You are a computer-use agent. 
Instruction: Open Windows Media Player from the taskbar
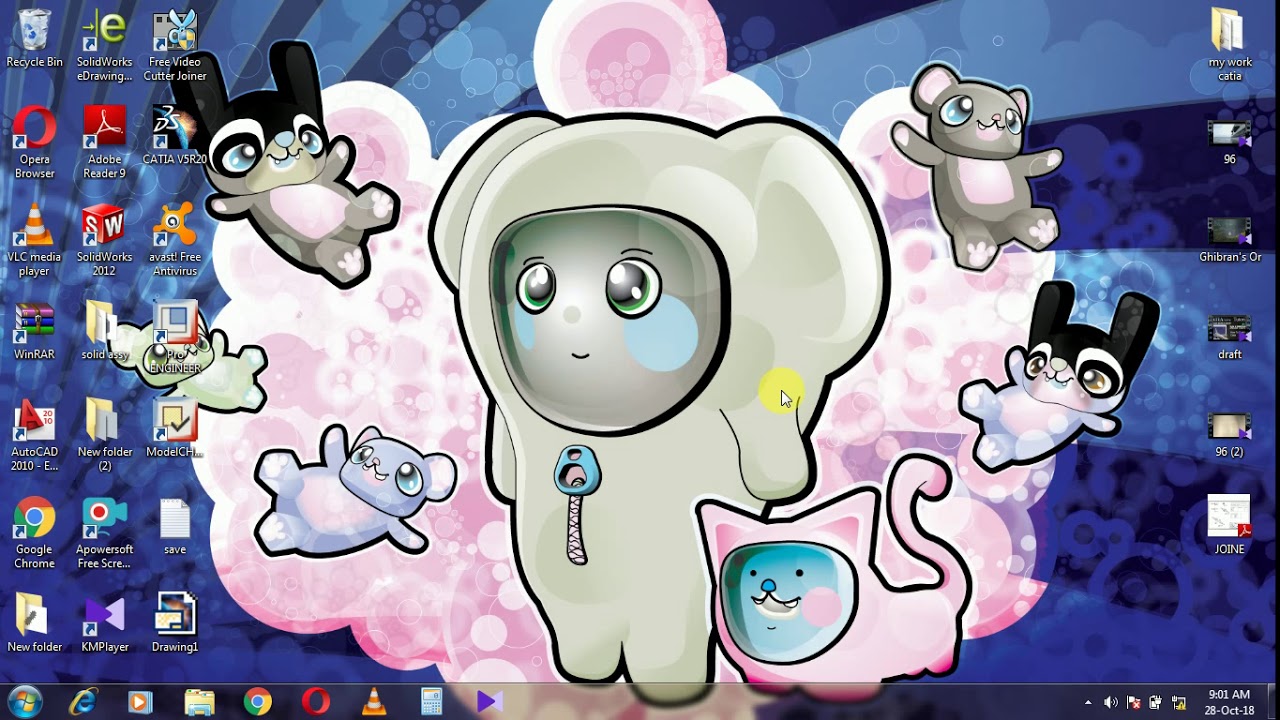[140, 702]
